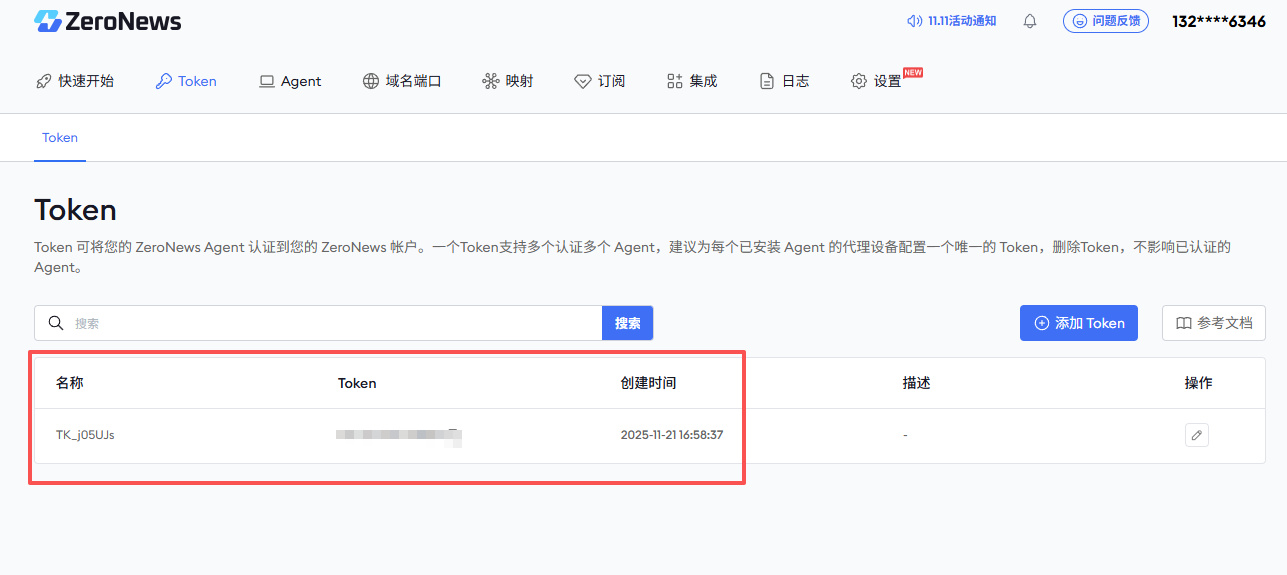The height and width of the screenshot is (575, 1287).
Task: Open the 映射 menu
Action: point(508,81)
